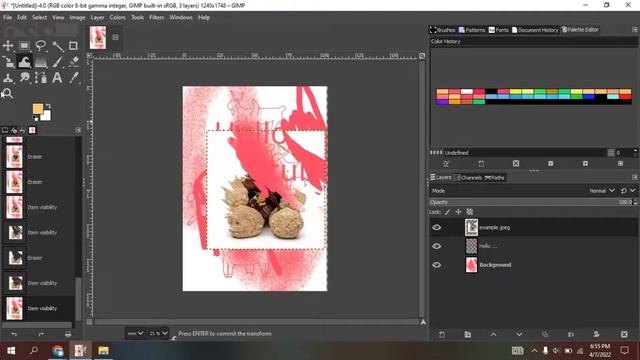
Task: Click the white swatch in Color History palette
Action: point(467,91)
